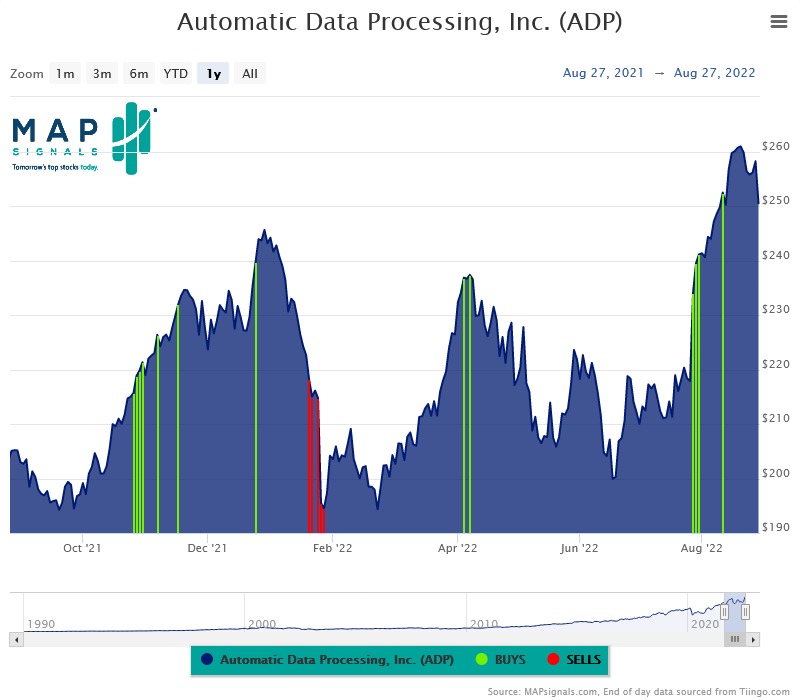Click the right navigator handle
Screen dimensions: 800x700
pos(746,611)
